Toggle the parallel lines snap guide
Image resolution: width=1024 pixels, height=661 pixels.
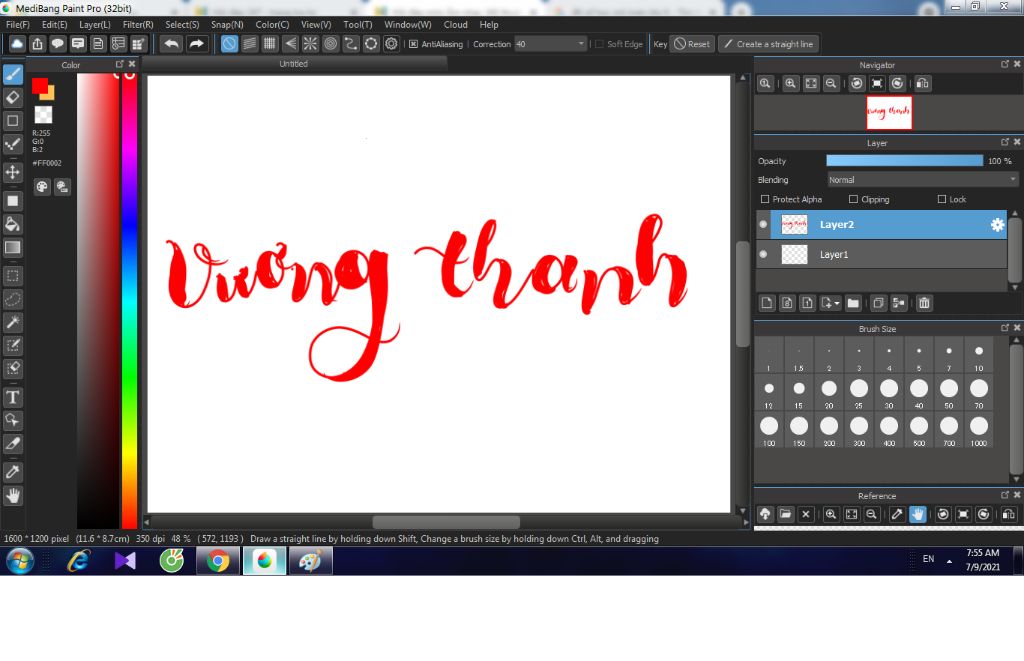coord(249,44)
